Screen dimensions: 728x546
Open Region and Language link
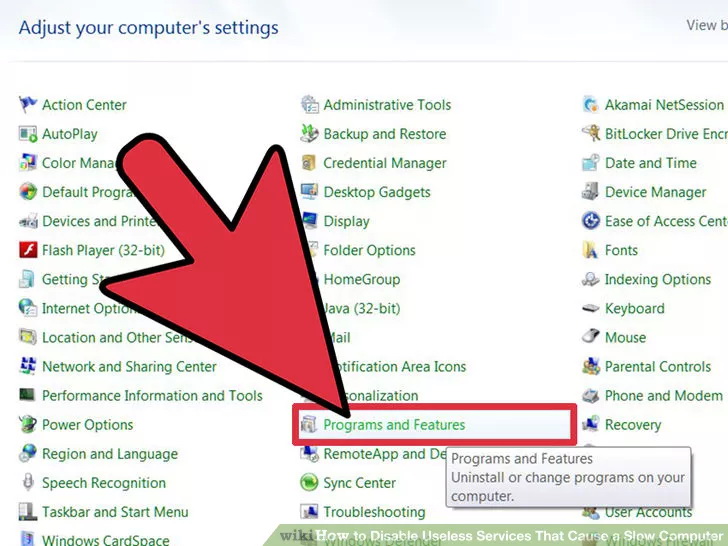coord(110,454)
